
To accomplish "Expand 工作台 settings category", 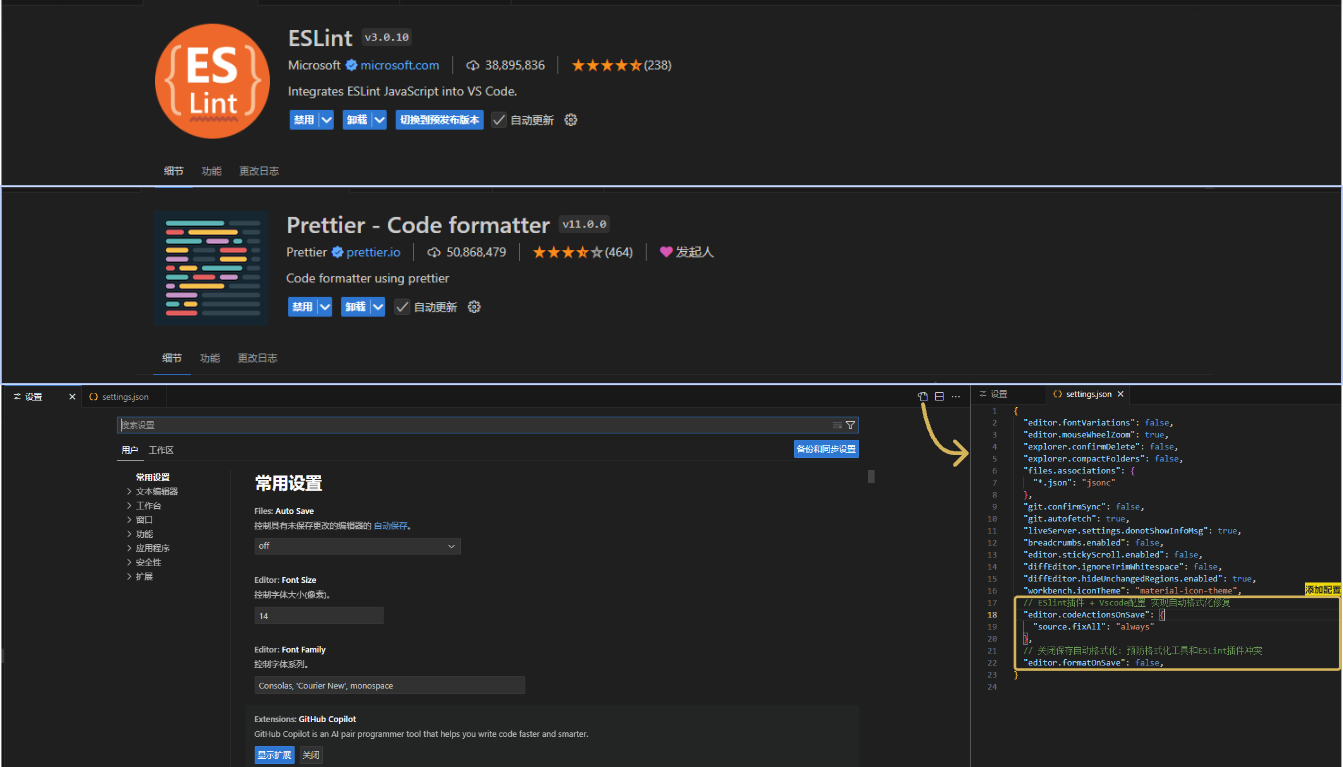I will [129, 506].
